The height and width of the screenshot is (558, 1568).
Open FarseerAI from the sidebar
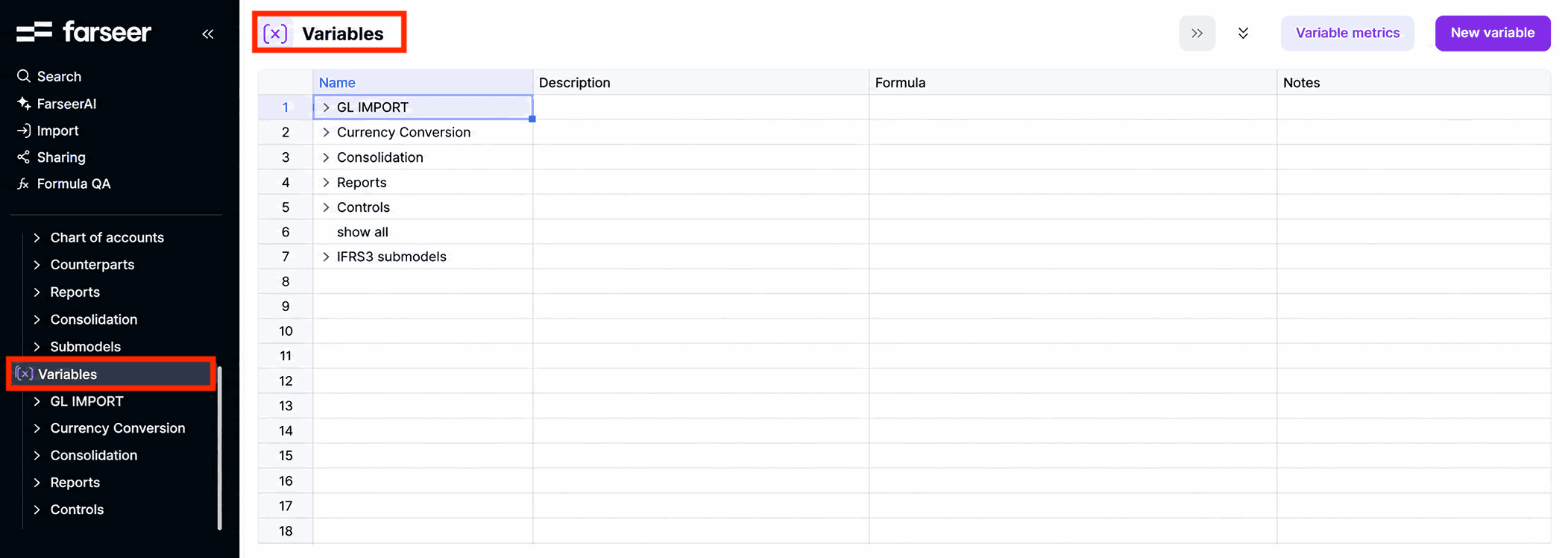click(x=66, y=104)
